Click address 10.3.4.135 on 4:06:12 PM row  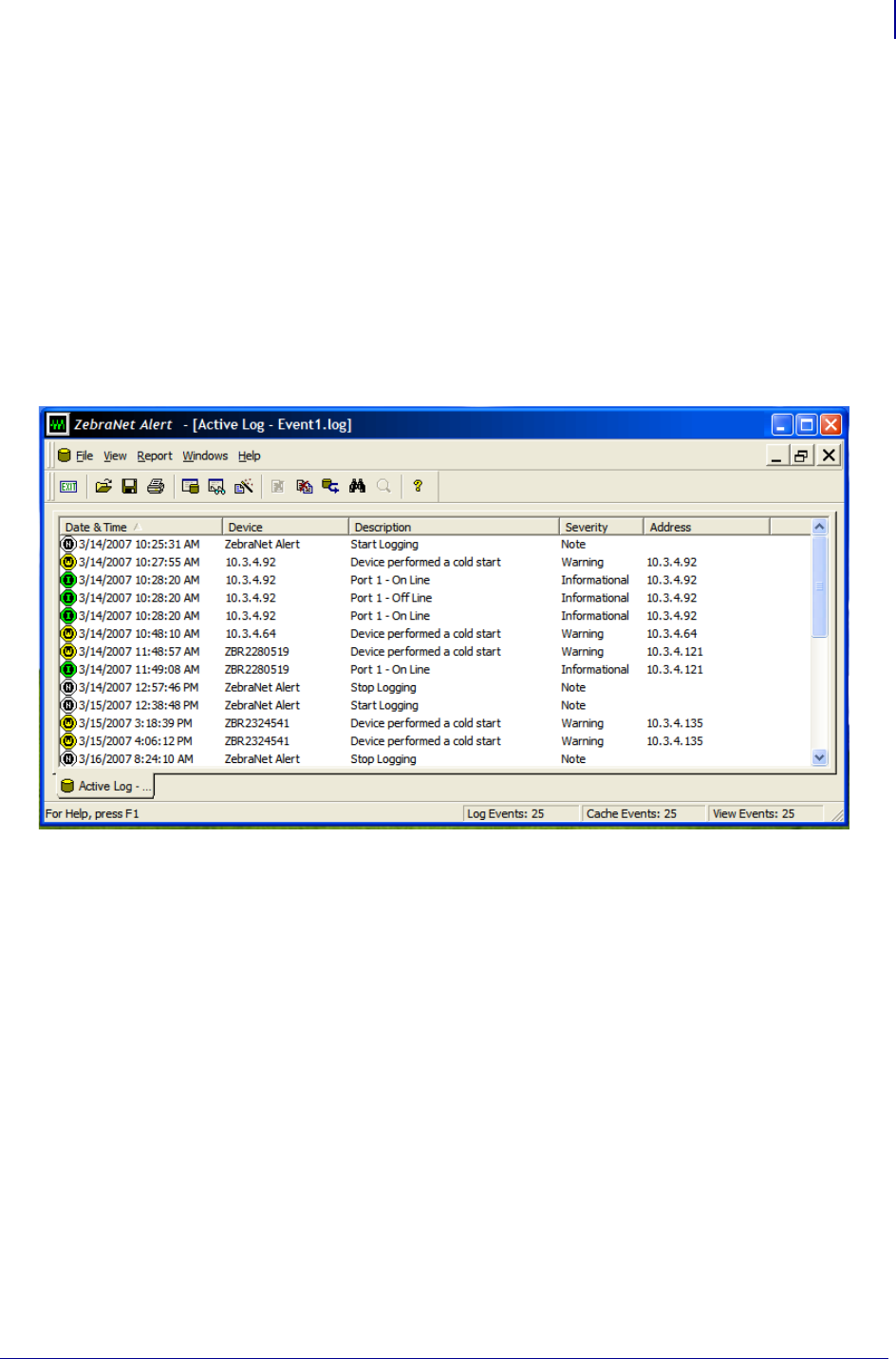click(675, 741)
